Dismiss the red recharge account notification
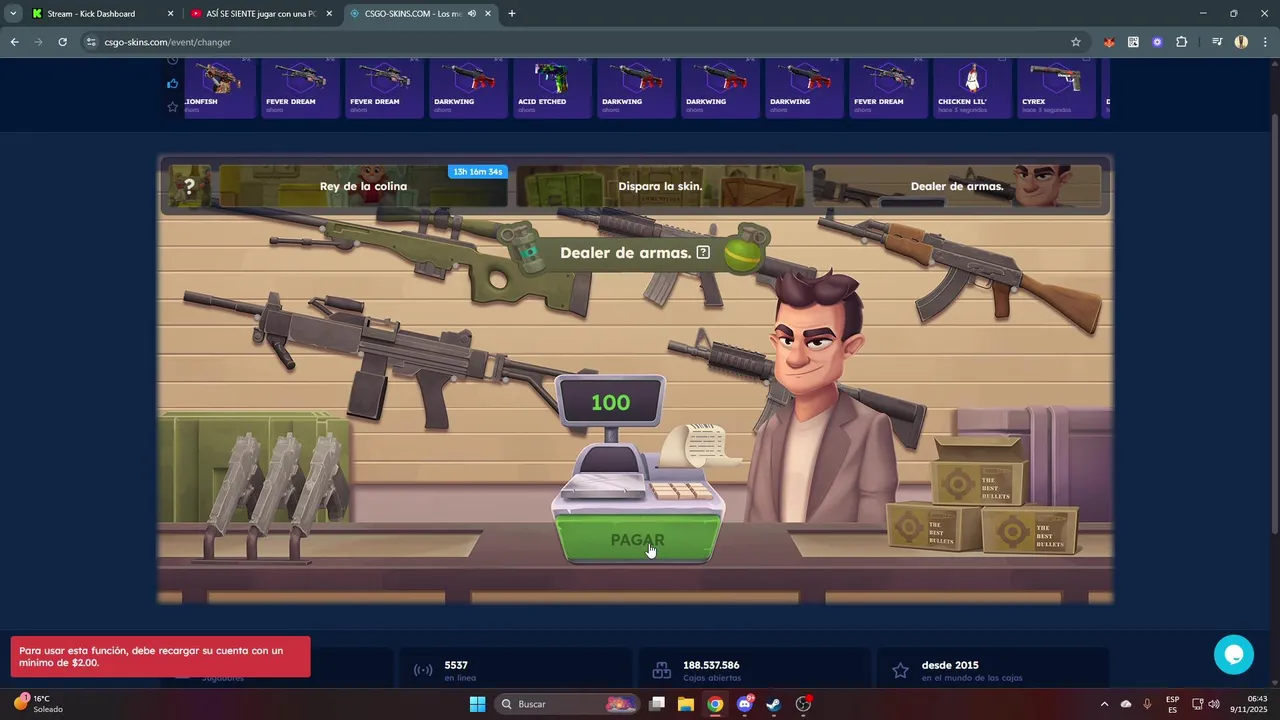 160,656
